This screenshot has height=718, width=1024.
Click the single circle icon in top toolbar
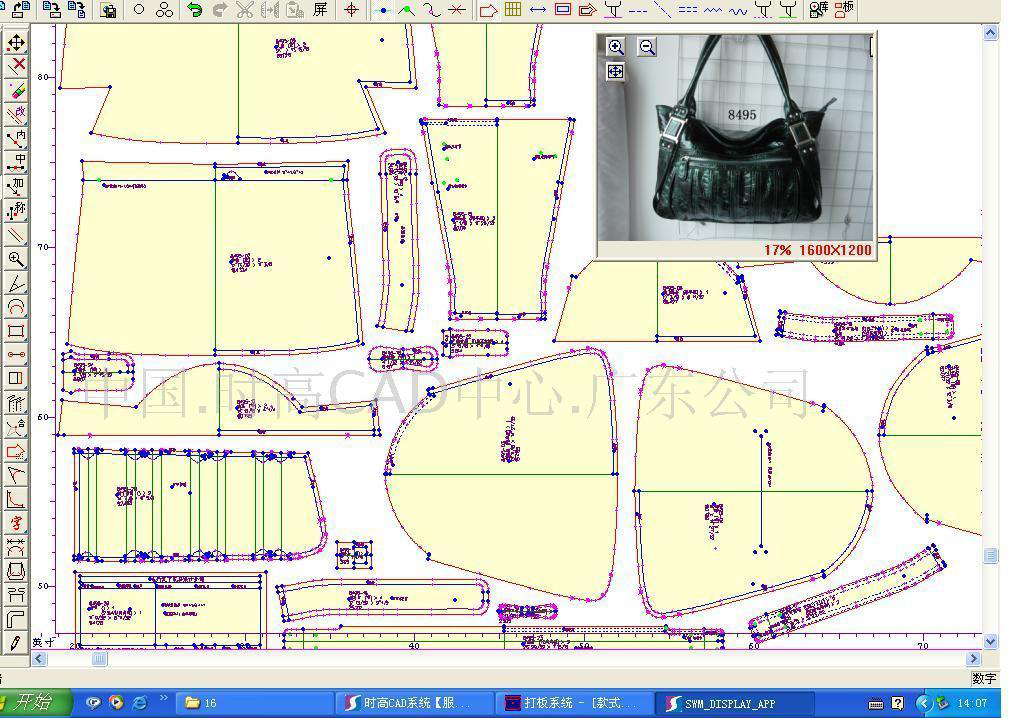point(138,10)
